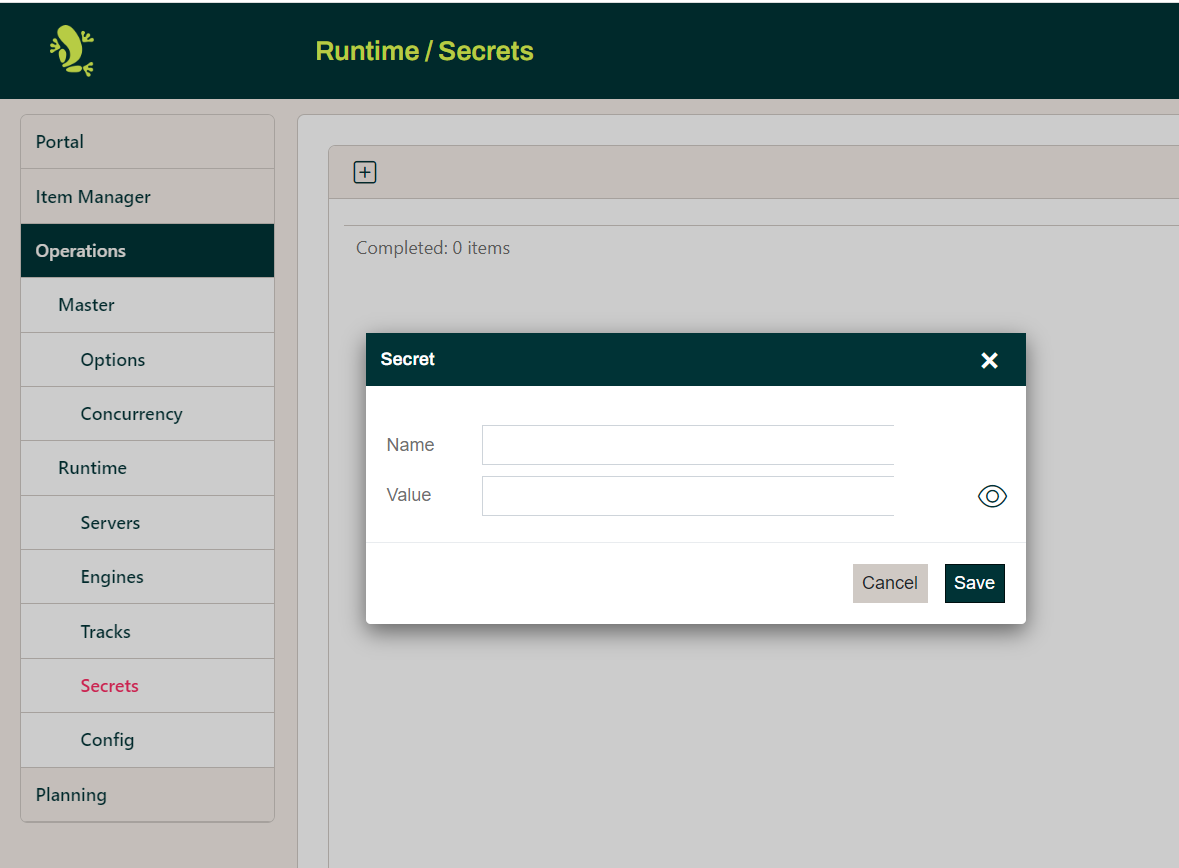This screenshot has height=868, width=1179.
Task: Open Config under Runtime
Action: 107,740
